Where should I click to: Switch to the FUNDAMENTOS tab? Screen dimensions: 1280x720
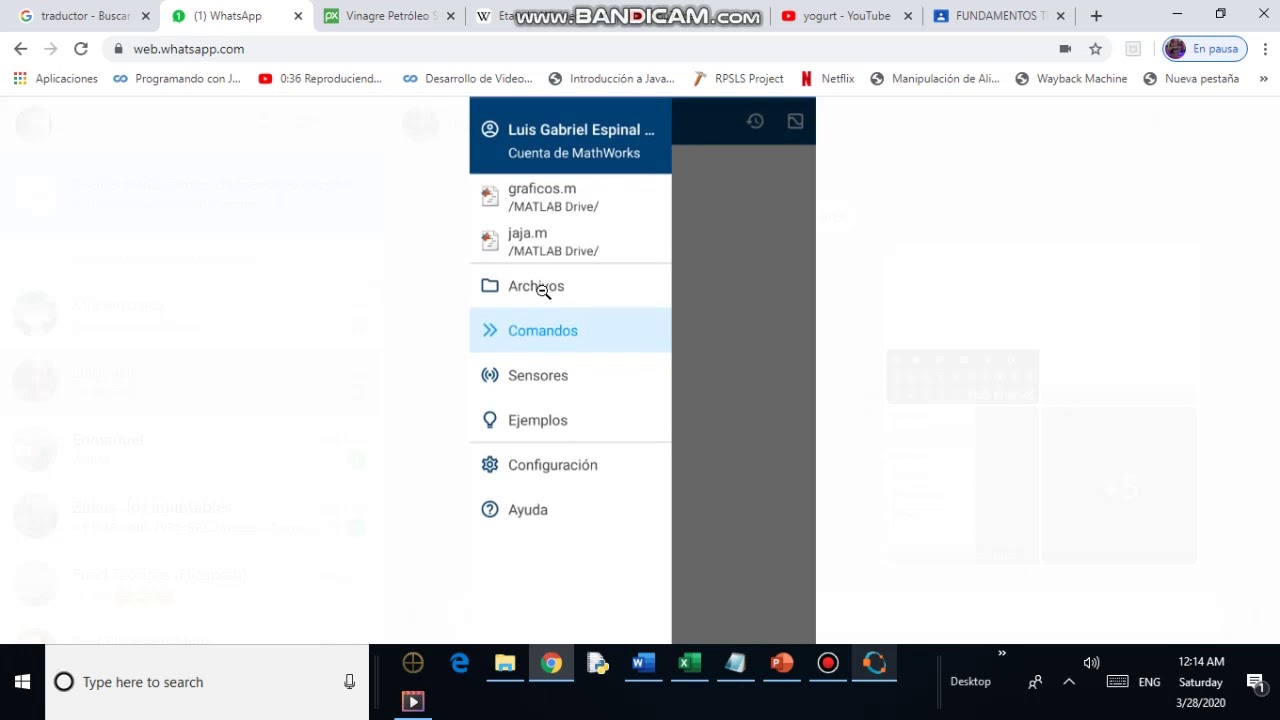pos(997,16)
